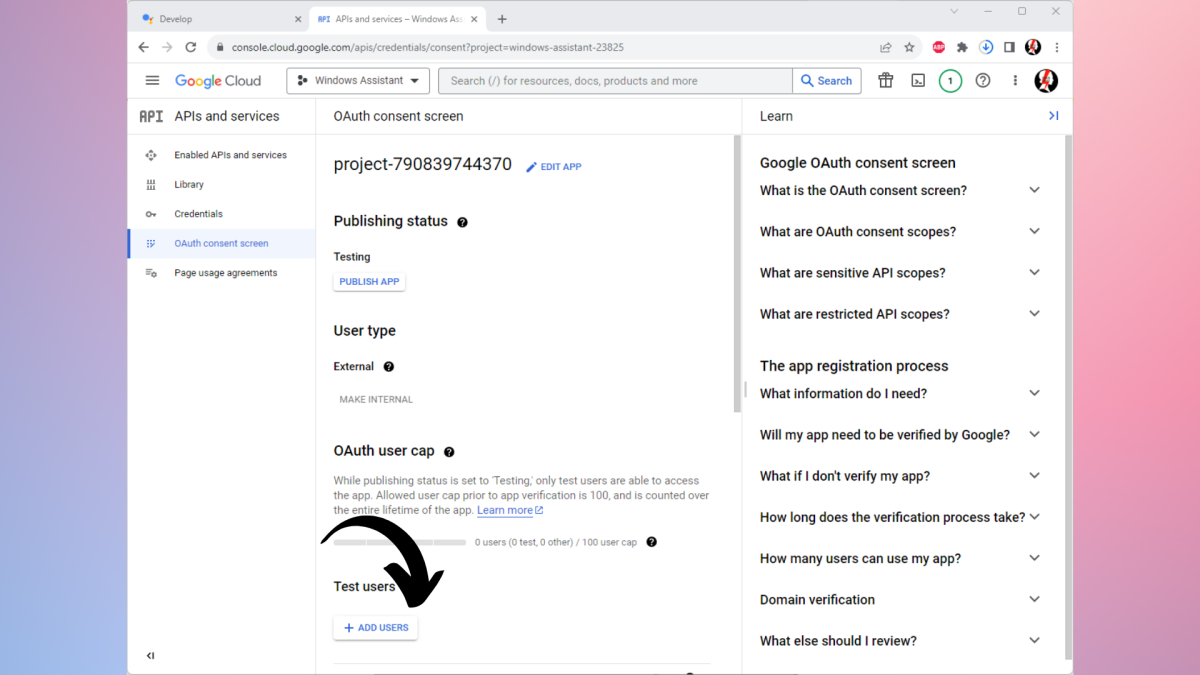This screenshot has width=1200, height=675.
Task: Open the Google Cloud hamburger navigation menu
Action: [152, 81]
